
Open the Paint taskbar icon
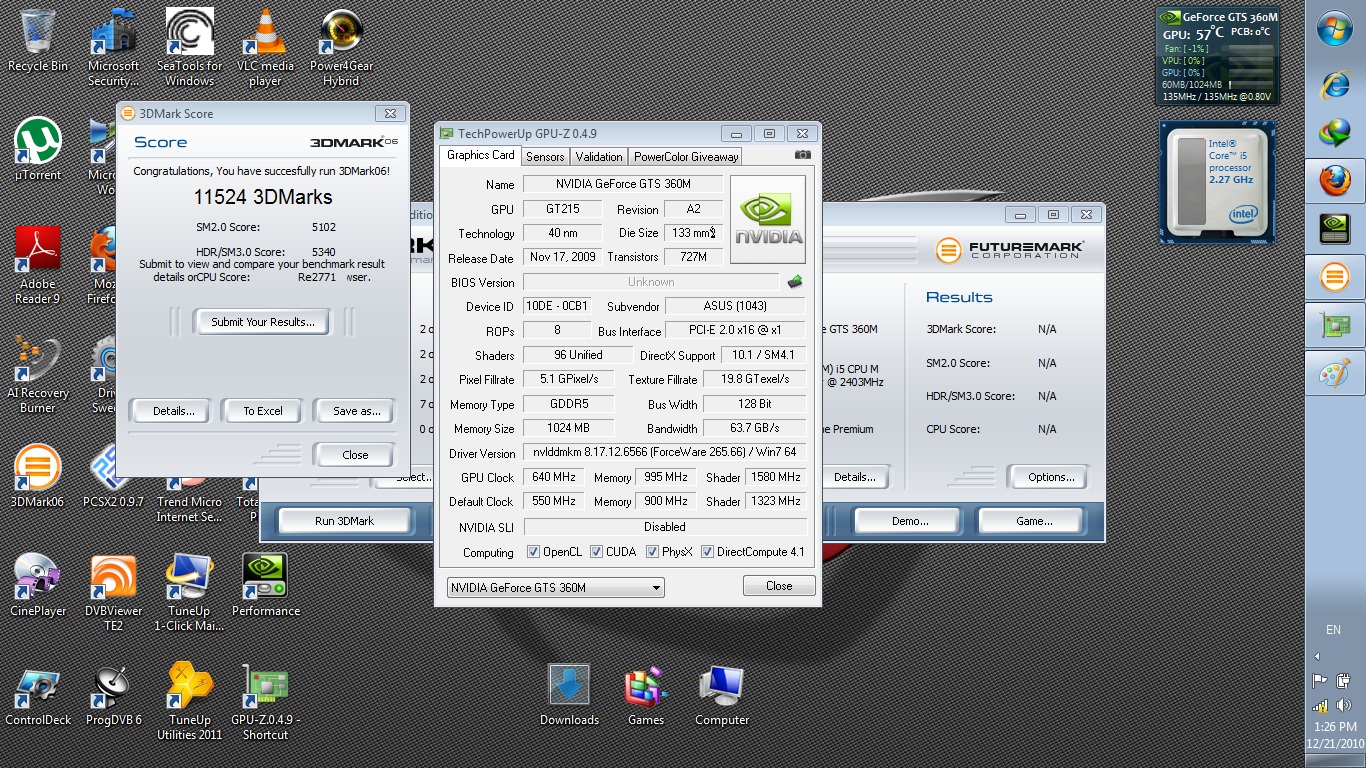coord(1335,374)
